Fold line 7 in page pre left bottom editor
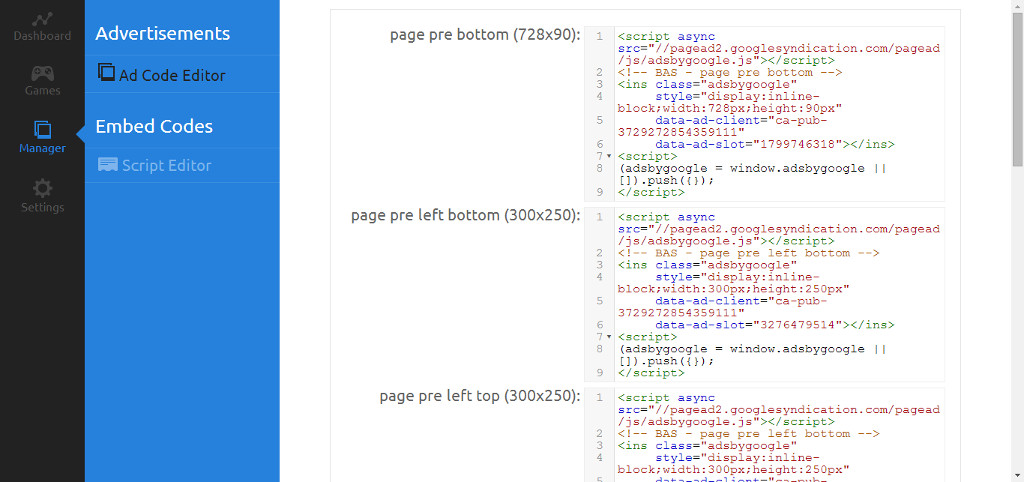 click(609, 338)
